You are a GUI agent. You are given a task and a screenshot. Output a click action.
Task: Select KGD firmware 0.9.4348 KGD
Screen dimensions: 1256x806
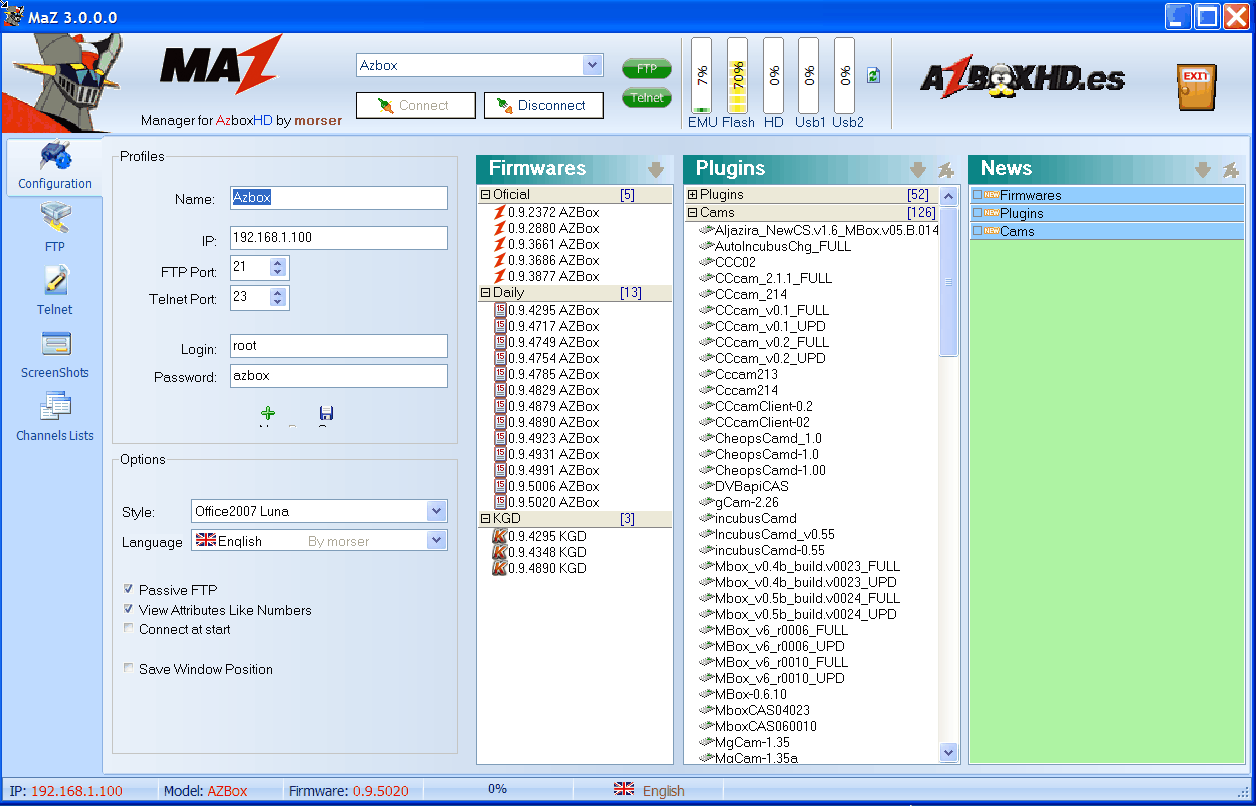point(540,552)
